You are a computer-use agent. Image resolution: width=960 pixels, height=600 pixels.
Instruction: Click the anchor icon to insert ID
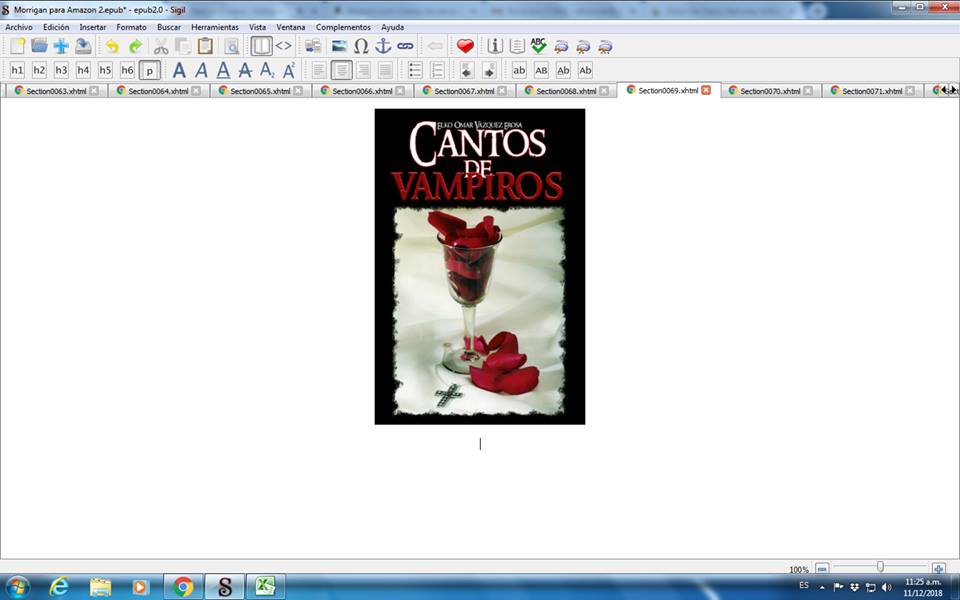pyautogui.click(x=383, y=46)
